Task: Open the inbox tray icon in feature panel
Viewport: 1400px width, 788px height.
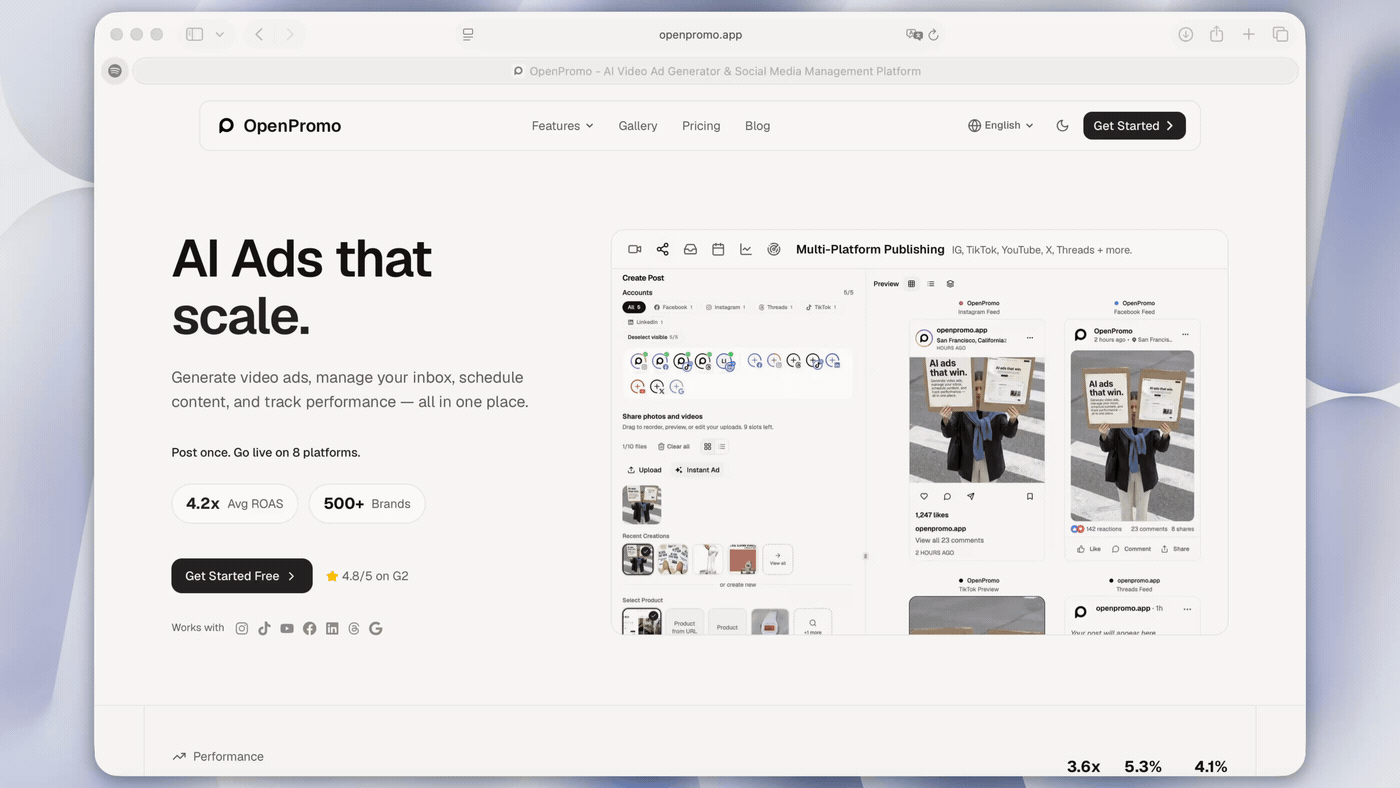Action: (x=690, y=250)
